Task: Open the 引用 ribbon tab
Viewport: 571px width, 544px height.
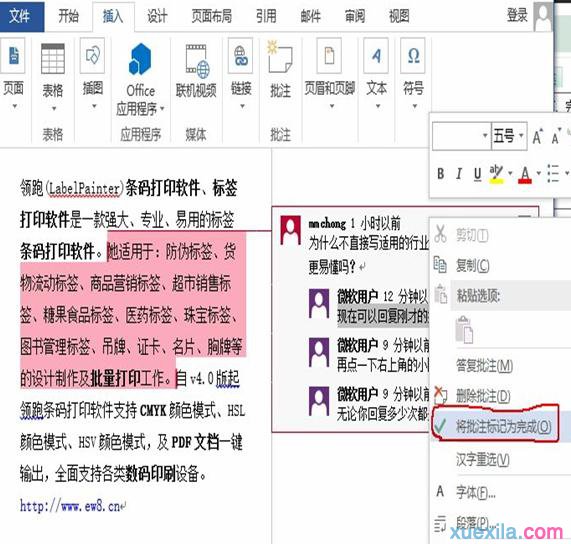Action: pos(266,16)
